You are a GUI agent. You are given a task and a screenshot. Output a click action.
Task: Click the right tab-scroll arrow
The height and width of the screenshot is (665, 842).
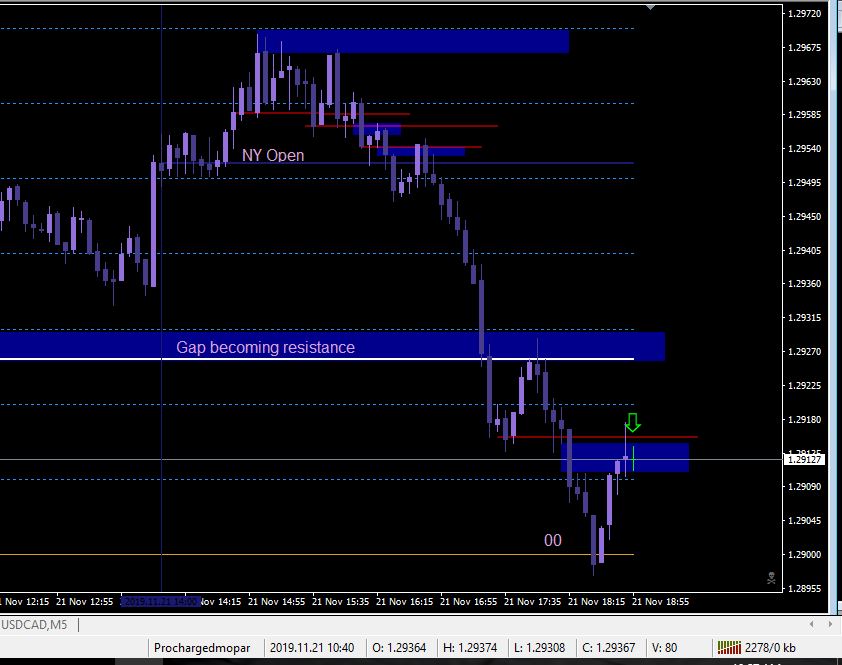832,624
